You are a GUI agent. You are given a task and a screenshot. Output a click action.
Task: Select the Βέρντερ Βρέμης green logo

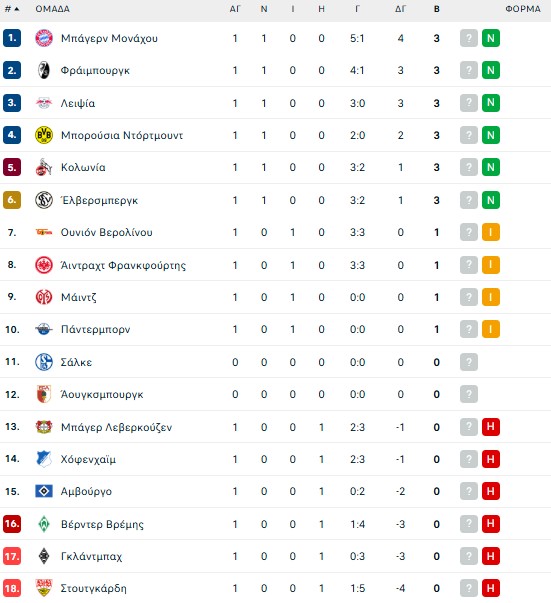tap(44, 524)
